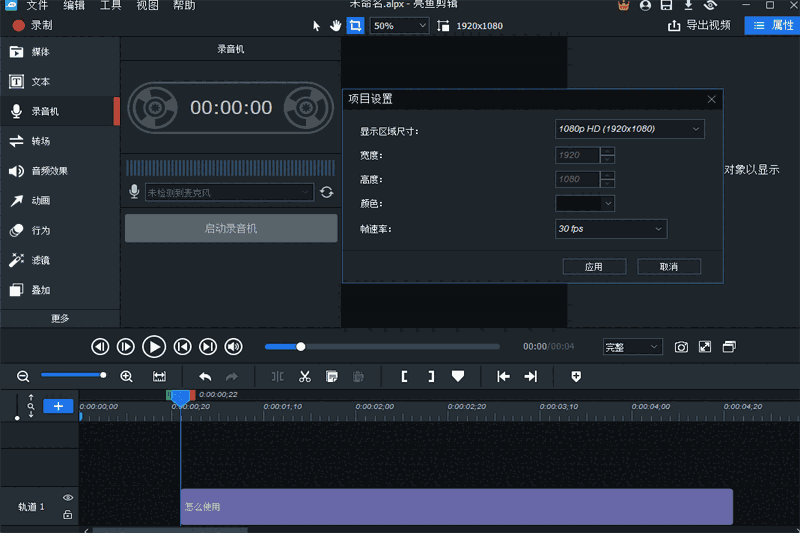The width and height of the screenshot is (800, 533).
Task: Click the undo arrow icon
Action: click(x=205, y=376)
